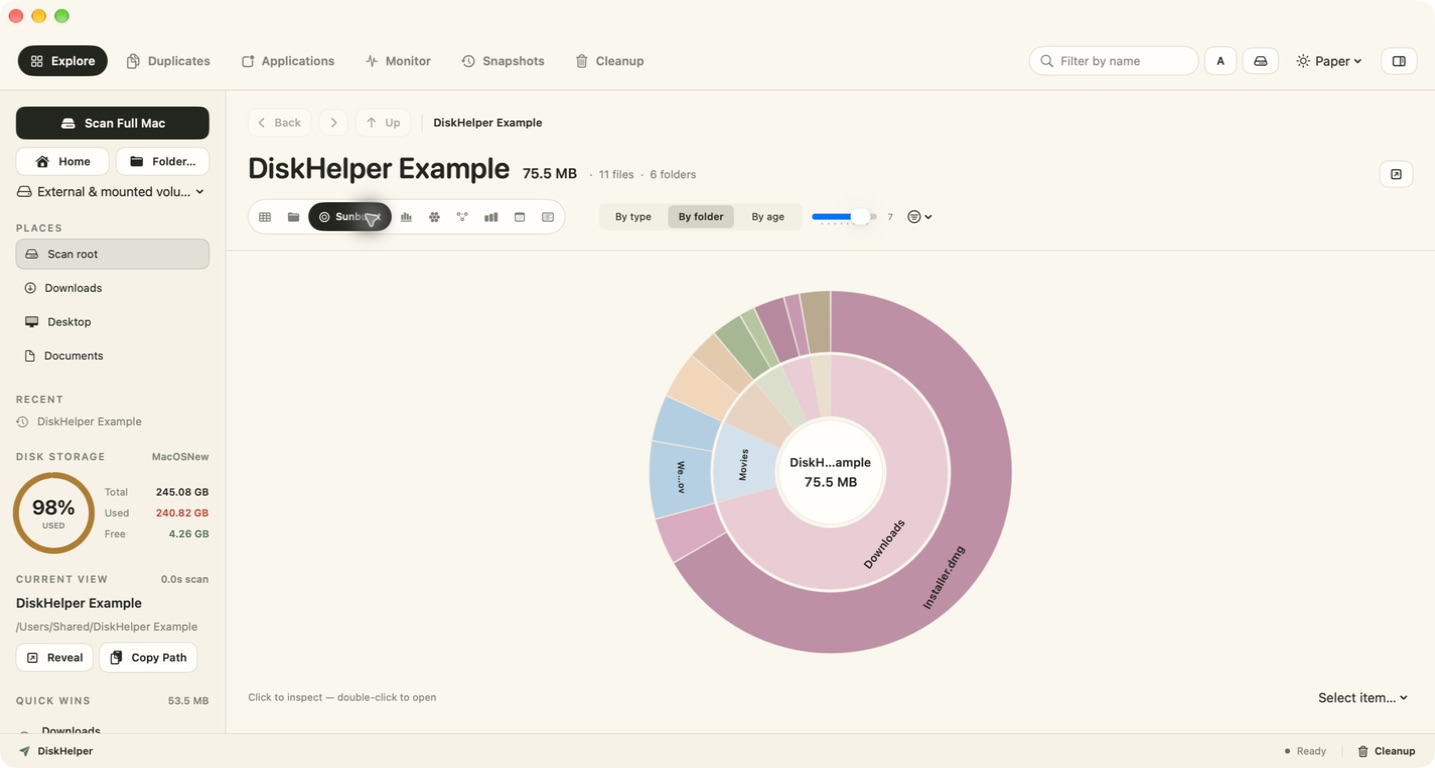Click the 'MacOSNew' disk label

click(180, 457)
